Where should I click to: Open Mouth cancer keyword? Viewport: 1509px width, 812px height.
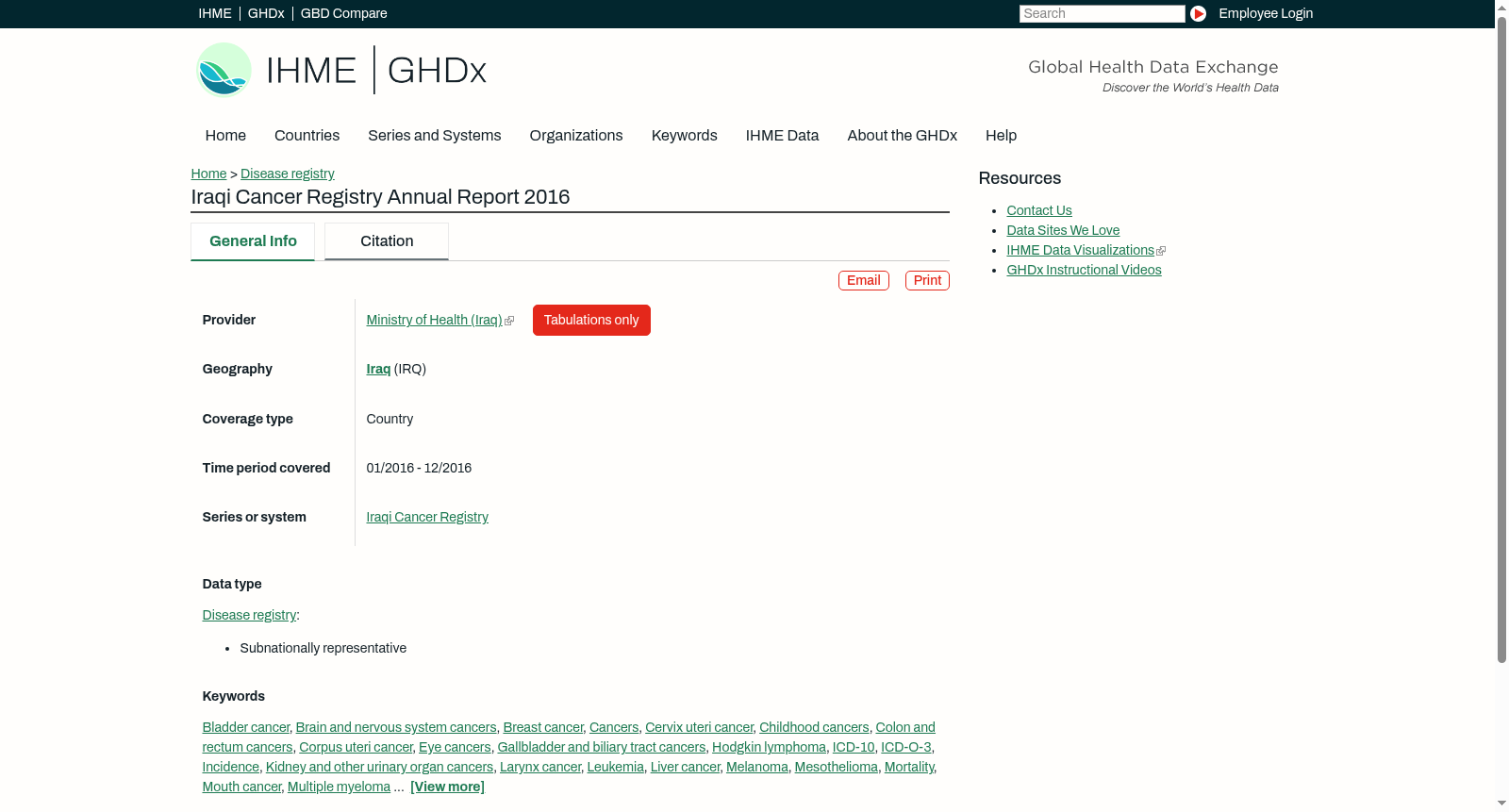click(241, 787)
